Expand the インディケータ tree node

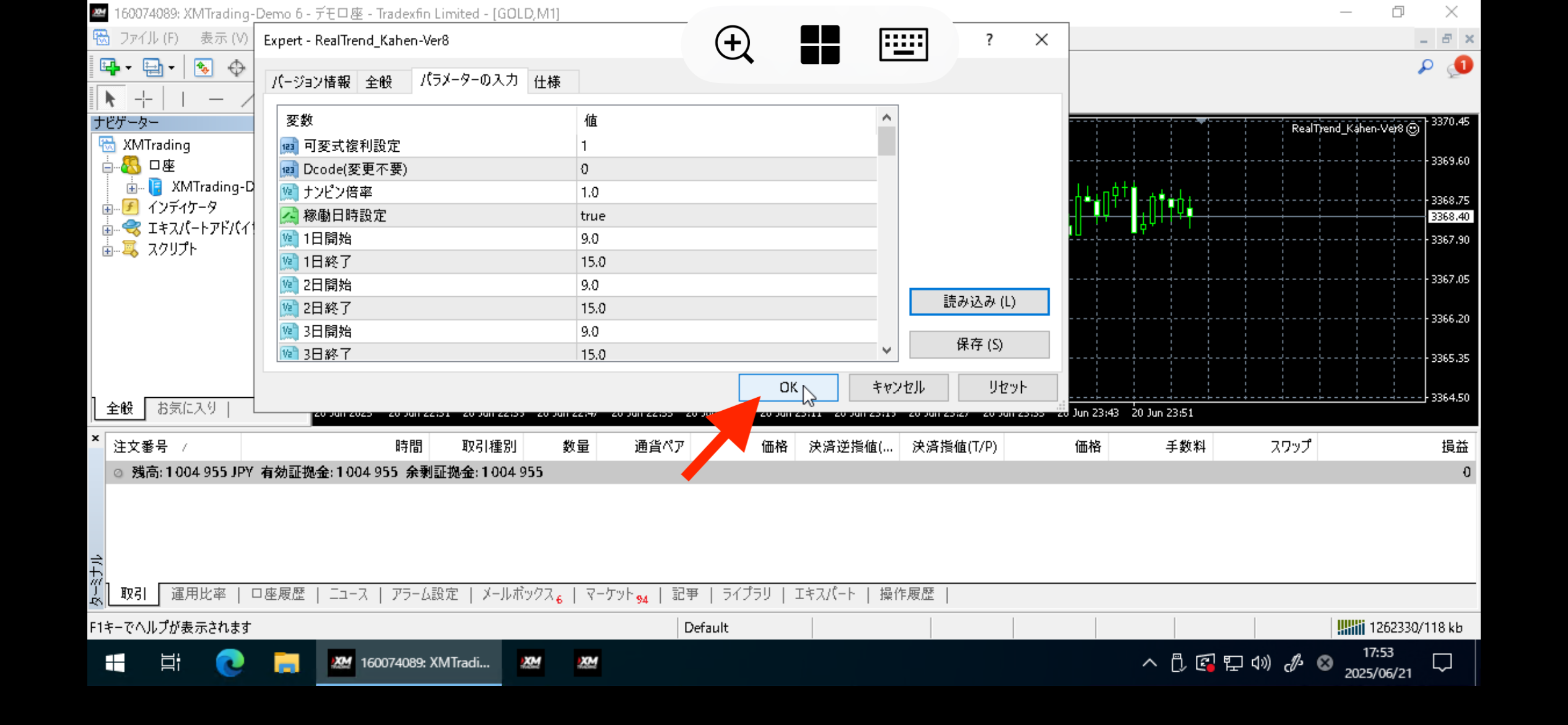[x=108, y=209]
